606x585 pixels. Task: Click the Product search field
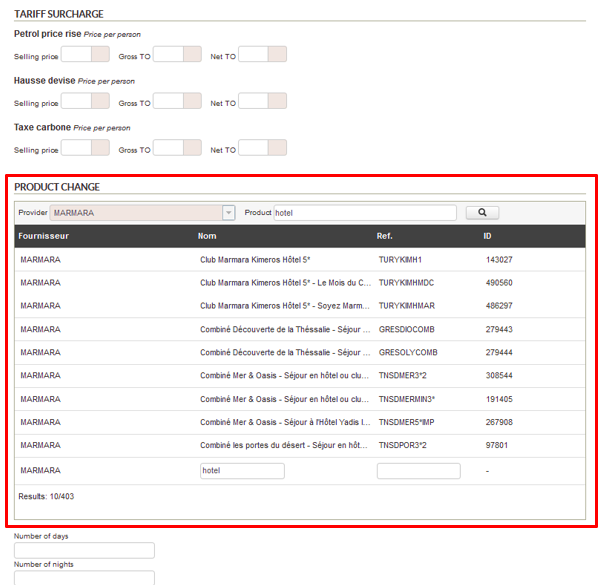(x=364, y=212)
